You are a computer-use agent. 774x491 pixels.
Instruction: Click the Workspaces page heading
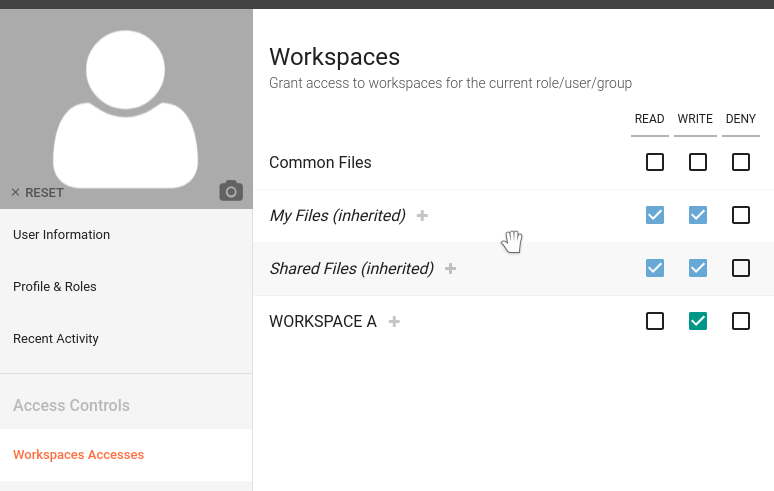click(x=334, y=57)
